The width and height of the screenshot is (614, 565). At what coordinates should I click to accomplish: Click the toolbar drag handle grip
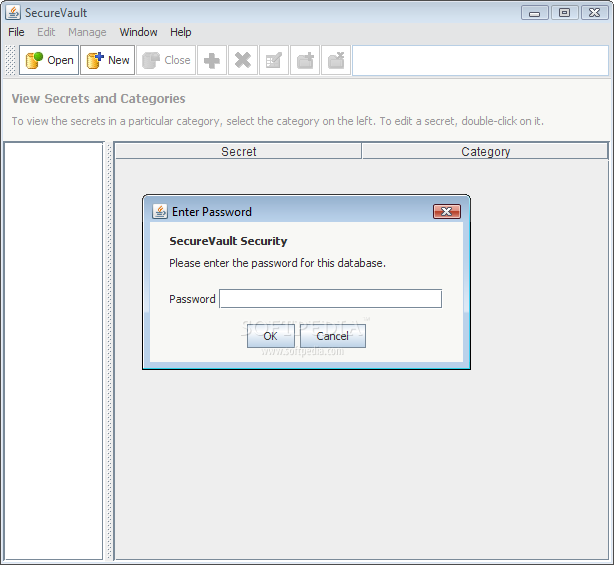[x=11, y=60]
